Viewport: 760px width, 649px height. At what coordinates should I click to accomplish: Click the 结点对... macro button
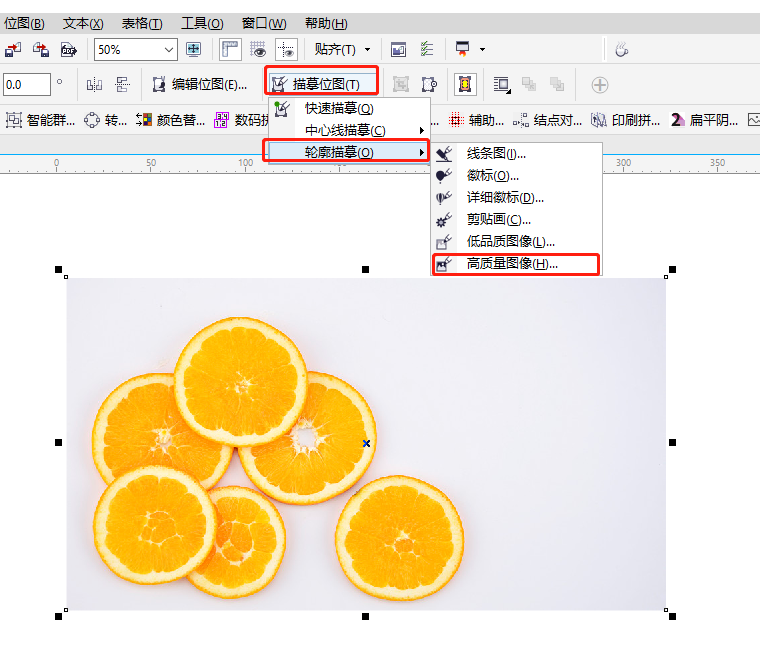click(547, 120)
